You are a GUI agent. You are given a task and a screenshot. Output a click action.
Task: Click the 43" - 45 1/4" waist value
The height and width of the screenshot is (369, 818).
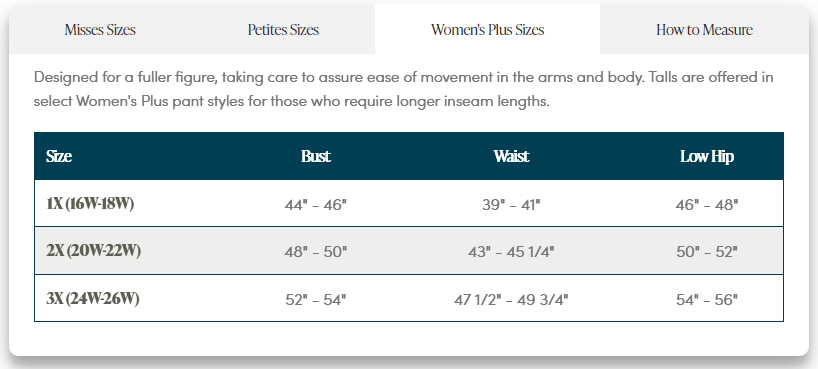point(511,252)
